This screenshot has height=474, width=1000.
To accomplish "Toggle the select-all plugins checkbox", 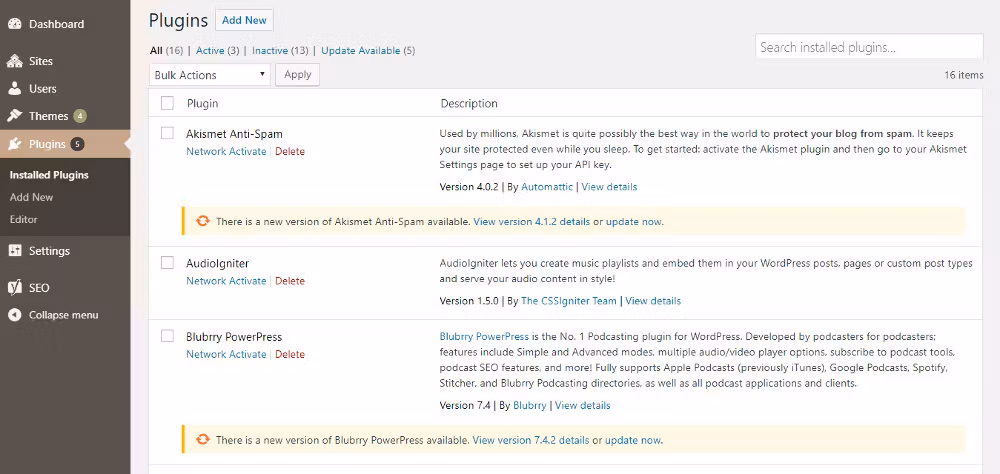I will click(167, 103).
